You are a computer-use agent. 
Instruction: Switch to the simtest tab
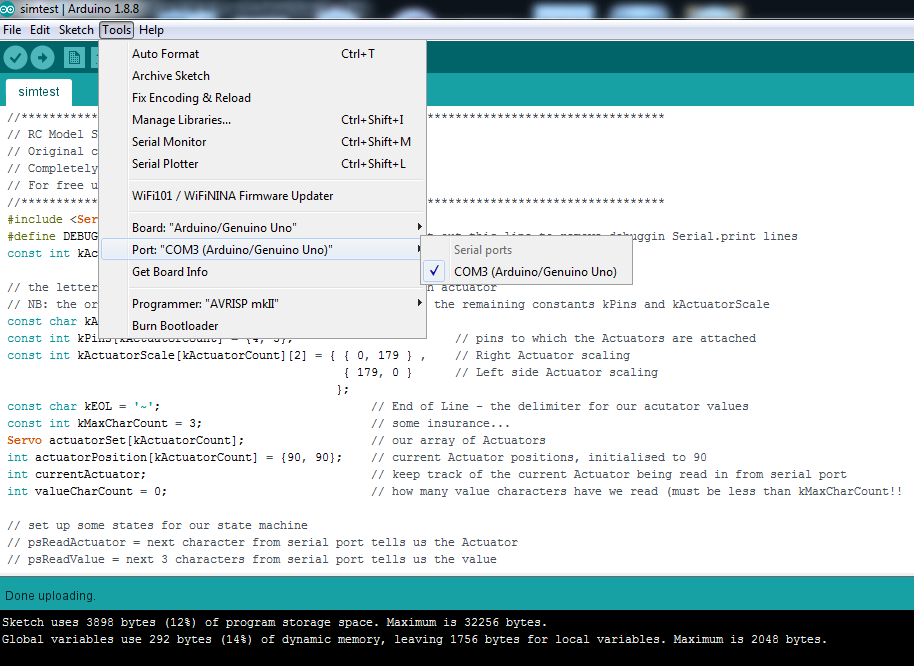coord(39,92)
